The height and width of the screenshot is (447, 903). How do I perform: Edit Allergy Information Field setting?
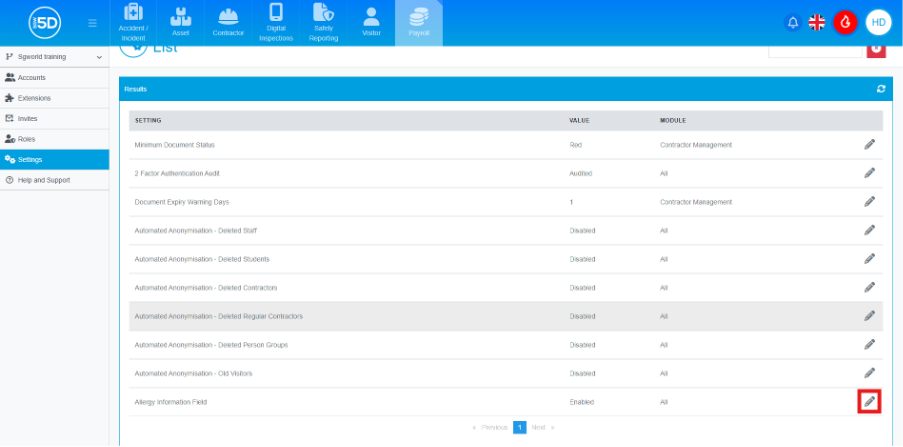click(x=870, y=401)
